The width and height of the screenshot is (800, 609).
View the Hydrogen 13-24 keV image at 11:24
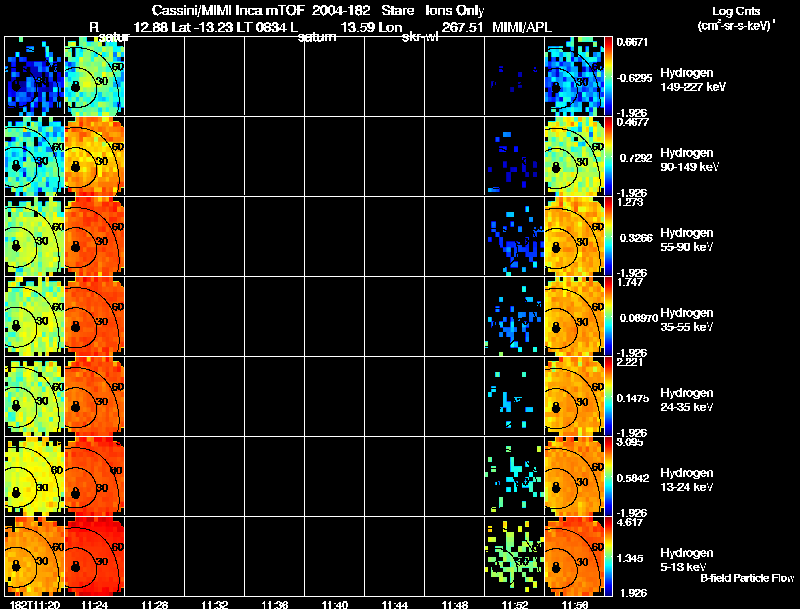[x=94, y=476]
